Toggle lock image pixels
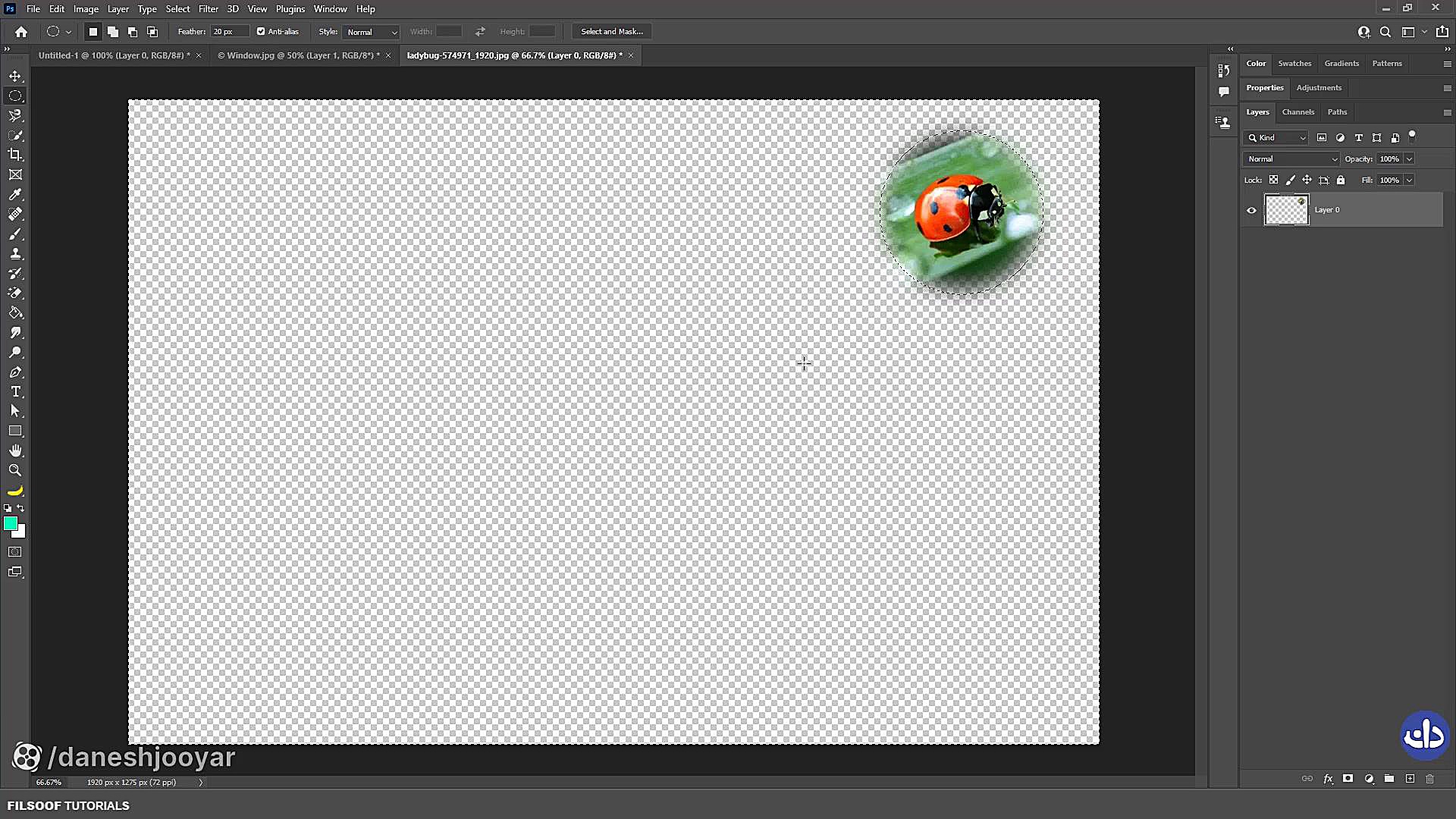Viewport: 1456px width, 819px height. [x=1291, y=180]
